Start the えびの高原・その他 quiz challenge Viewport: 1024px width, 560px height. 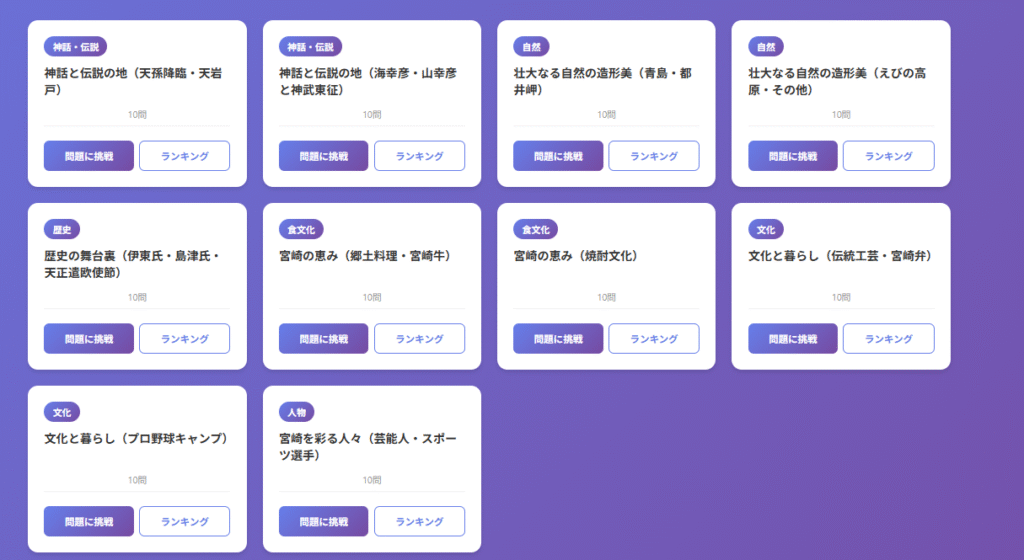(792, 156)
